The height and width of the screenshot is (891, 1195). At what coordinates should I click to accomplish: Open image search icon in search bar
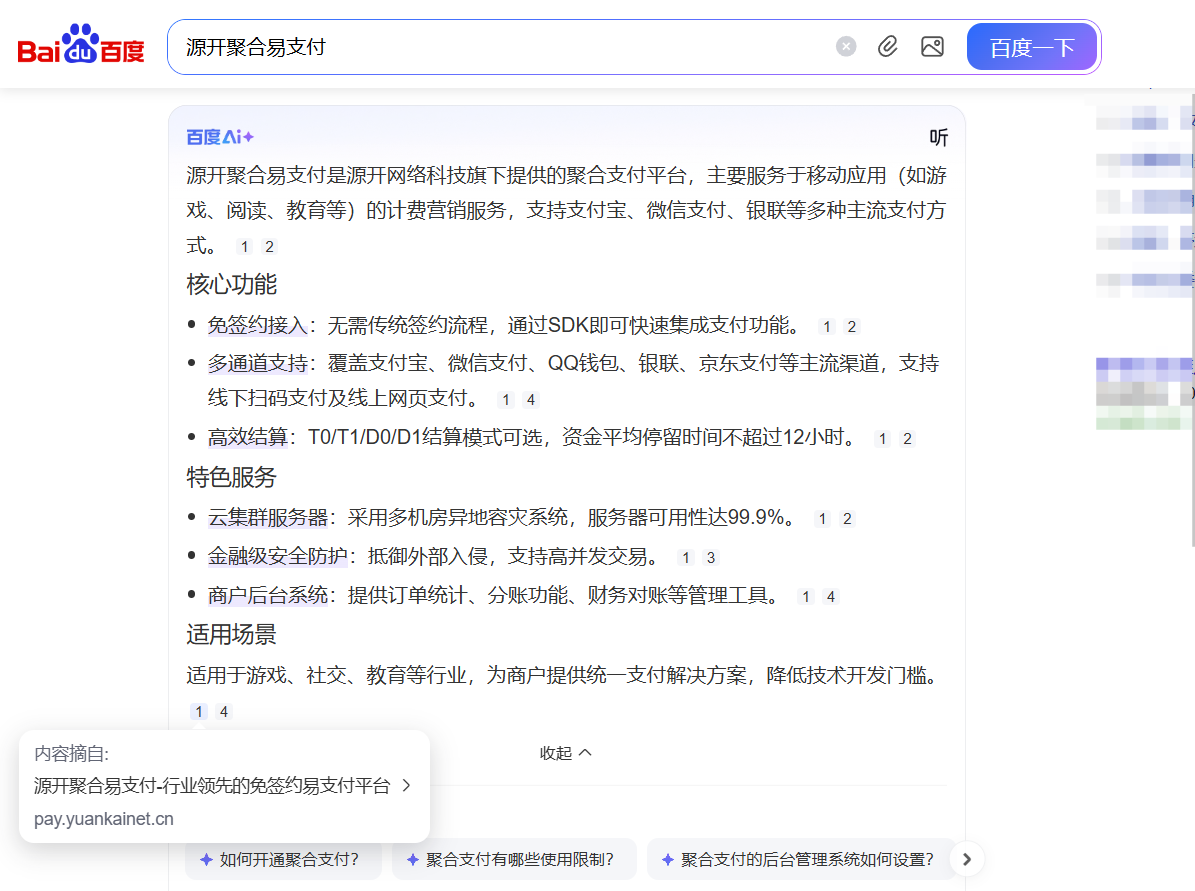[x=932, y=47]
